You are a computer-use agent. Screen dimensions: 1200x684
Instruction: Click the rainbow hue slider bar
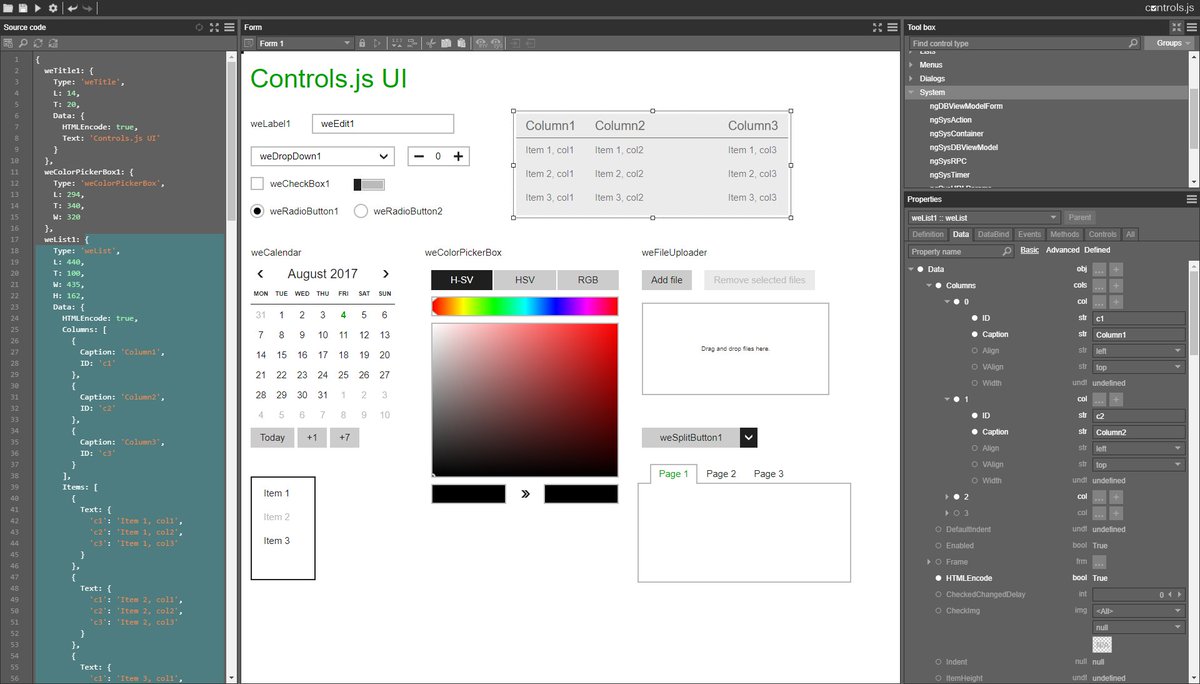tap(525, 306)
